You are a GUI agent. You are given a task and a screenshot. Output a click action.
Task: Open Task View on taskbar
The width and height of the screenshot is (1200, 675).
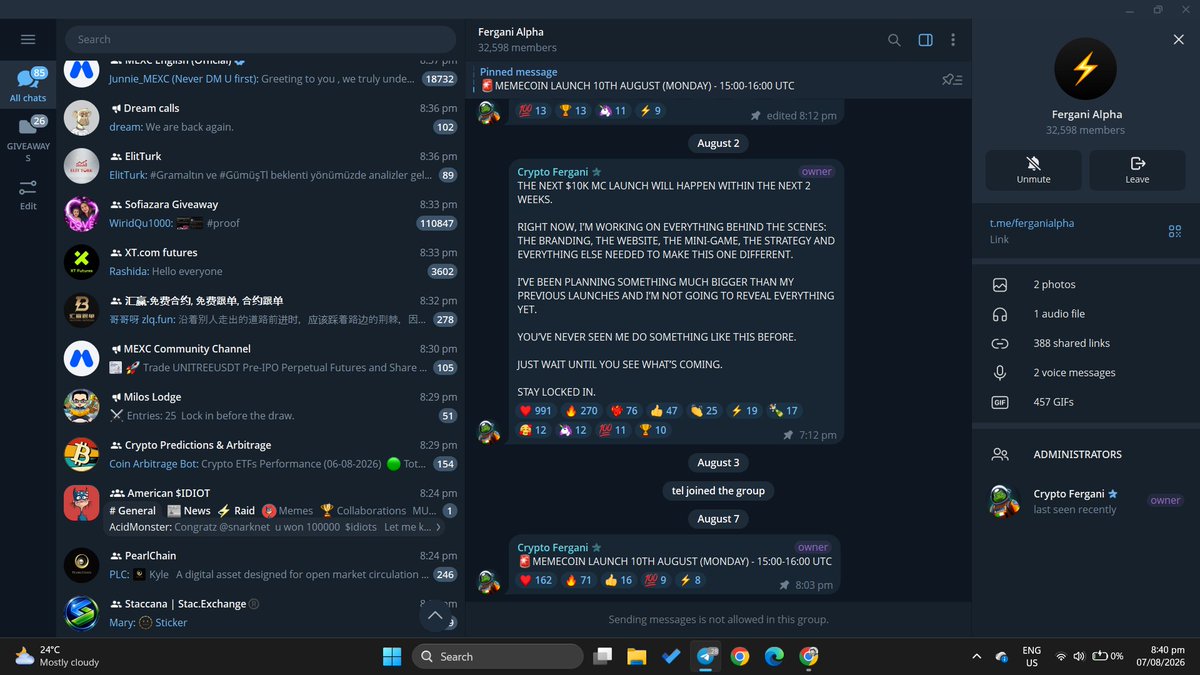point(602,656)
